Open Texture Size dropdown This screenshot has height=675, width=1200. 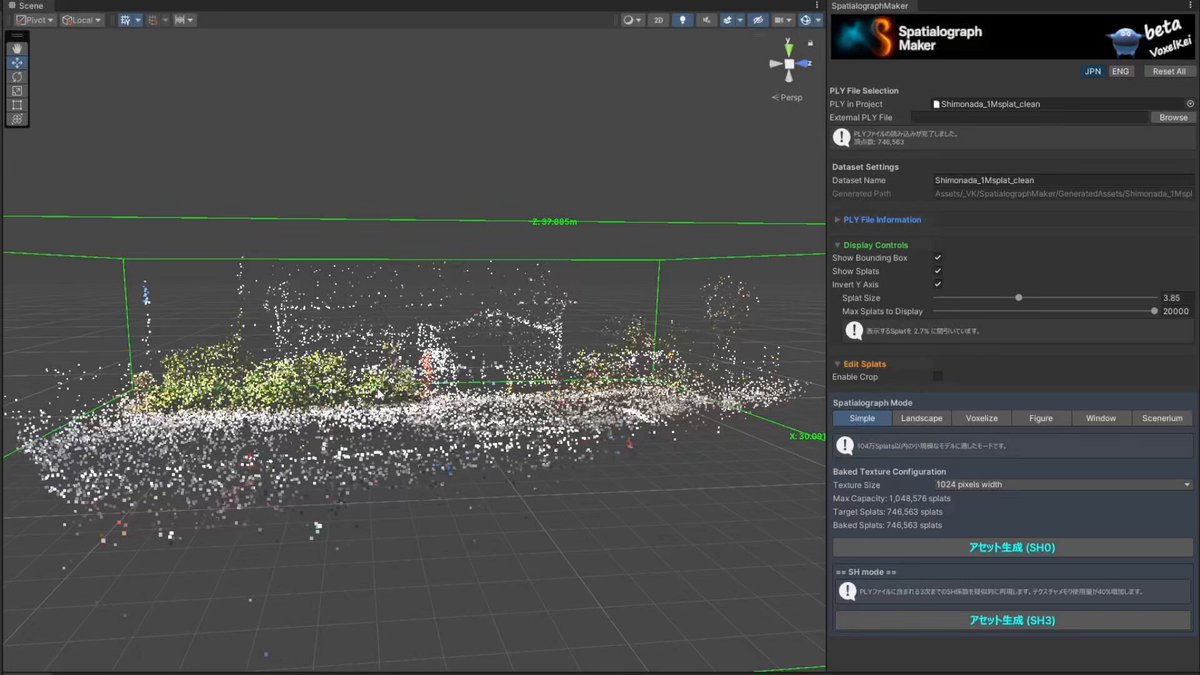pos(1062,484)
